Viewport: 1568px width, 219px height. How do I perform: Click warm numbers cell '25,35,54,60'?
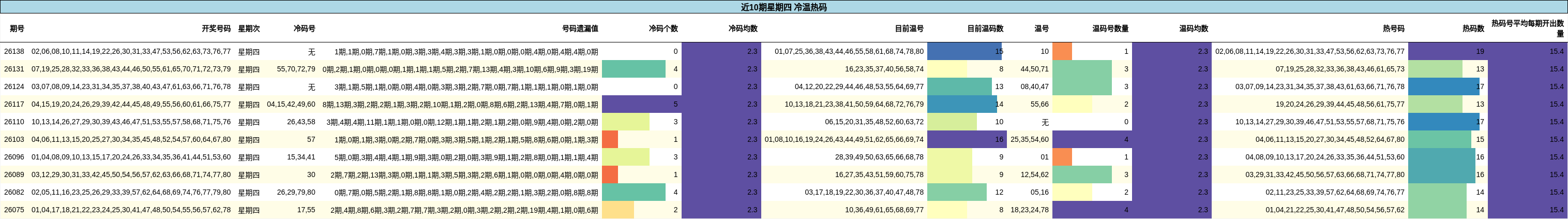point(1030,140)
